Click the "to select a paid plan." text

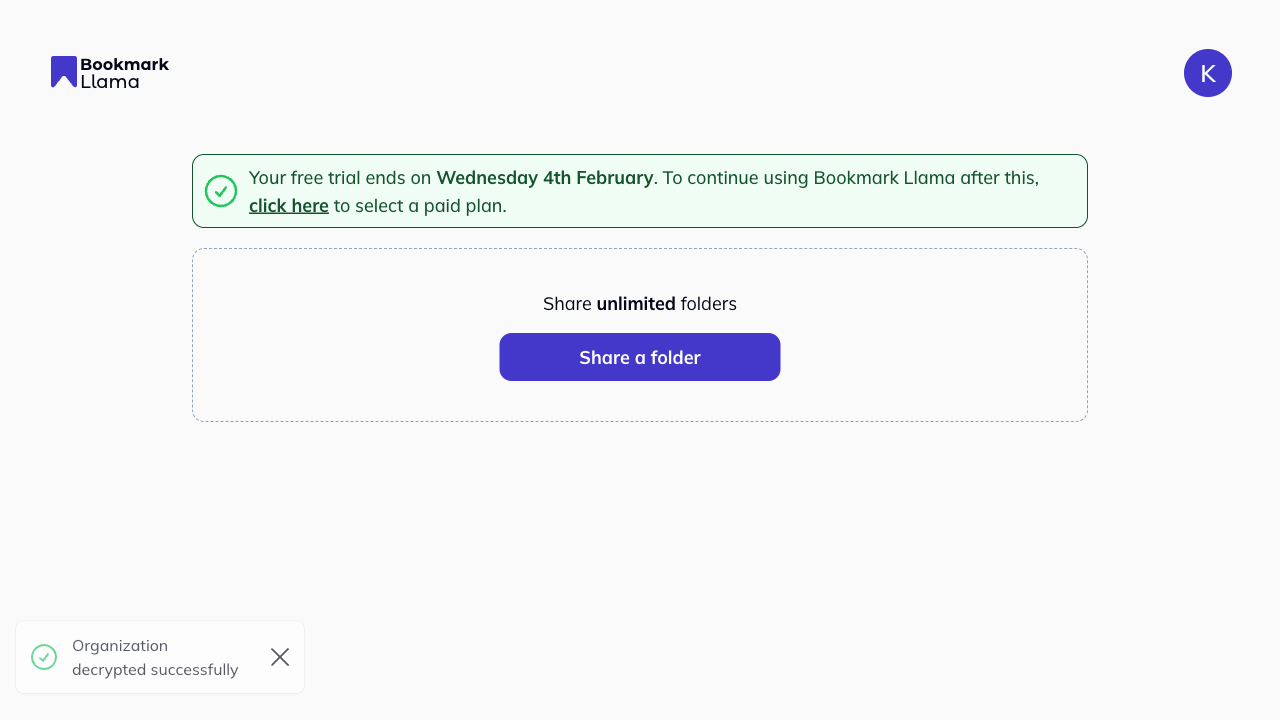(420, 206)
